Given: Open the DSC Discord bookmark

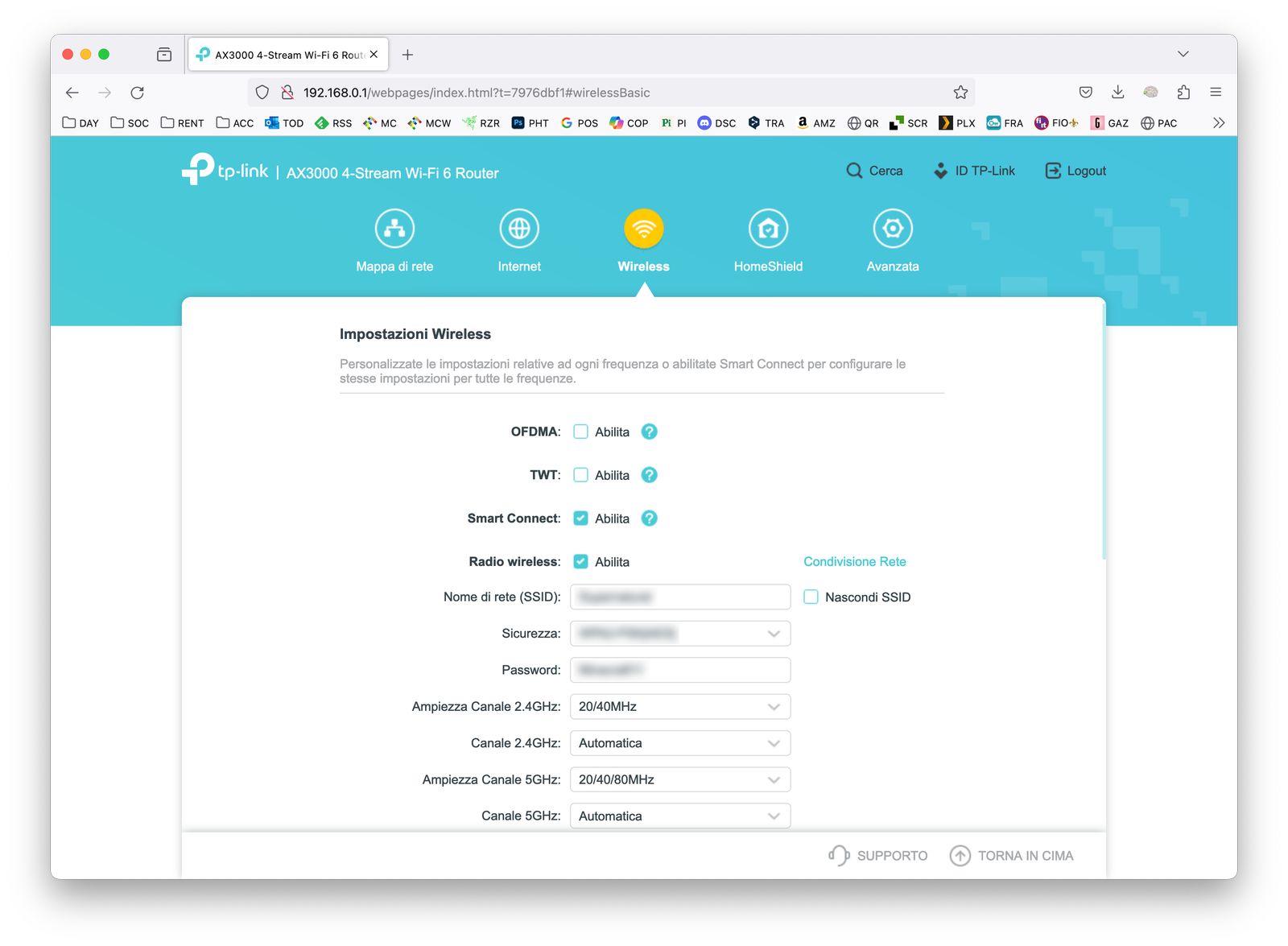Looking at the screenshot, I should pos(716,123).
